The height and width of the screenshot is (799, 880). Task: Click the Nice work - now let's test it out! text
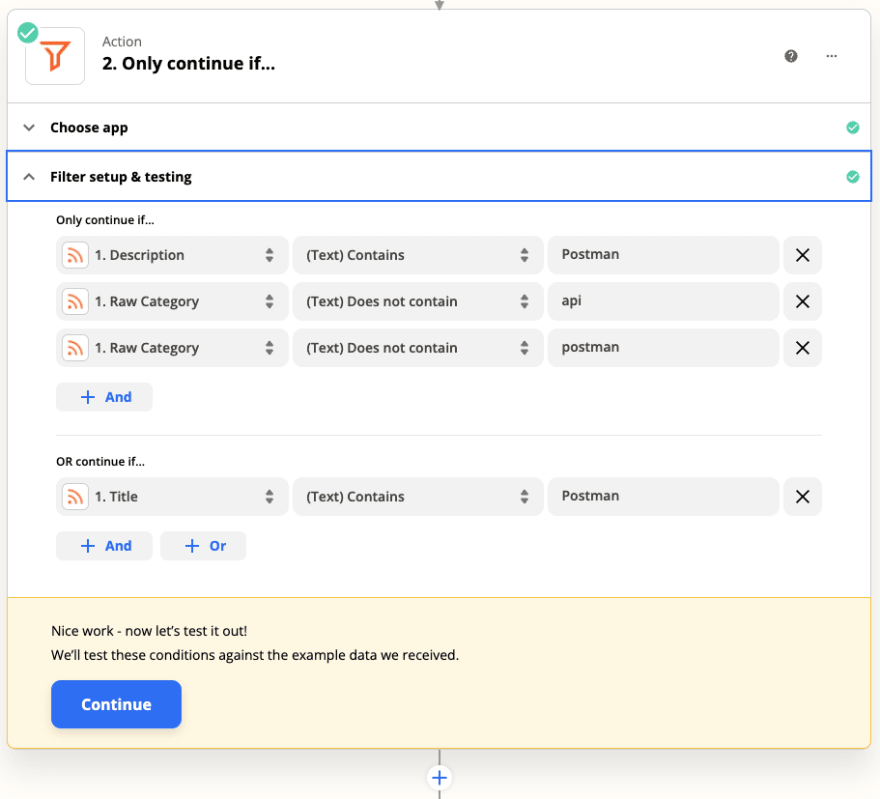[149, 631]
